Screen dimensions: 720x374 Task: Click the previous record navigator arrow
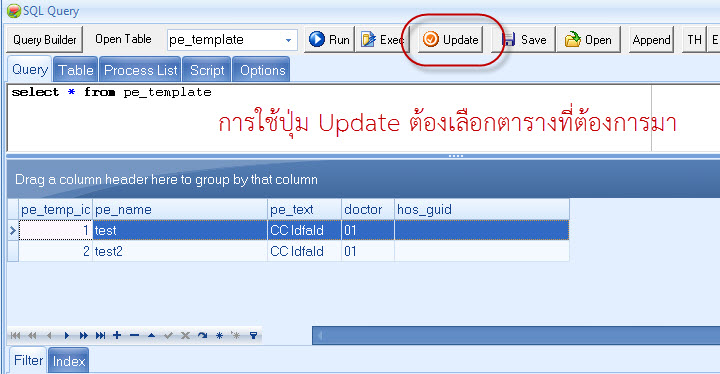(x=49, y=335)
